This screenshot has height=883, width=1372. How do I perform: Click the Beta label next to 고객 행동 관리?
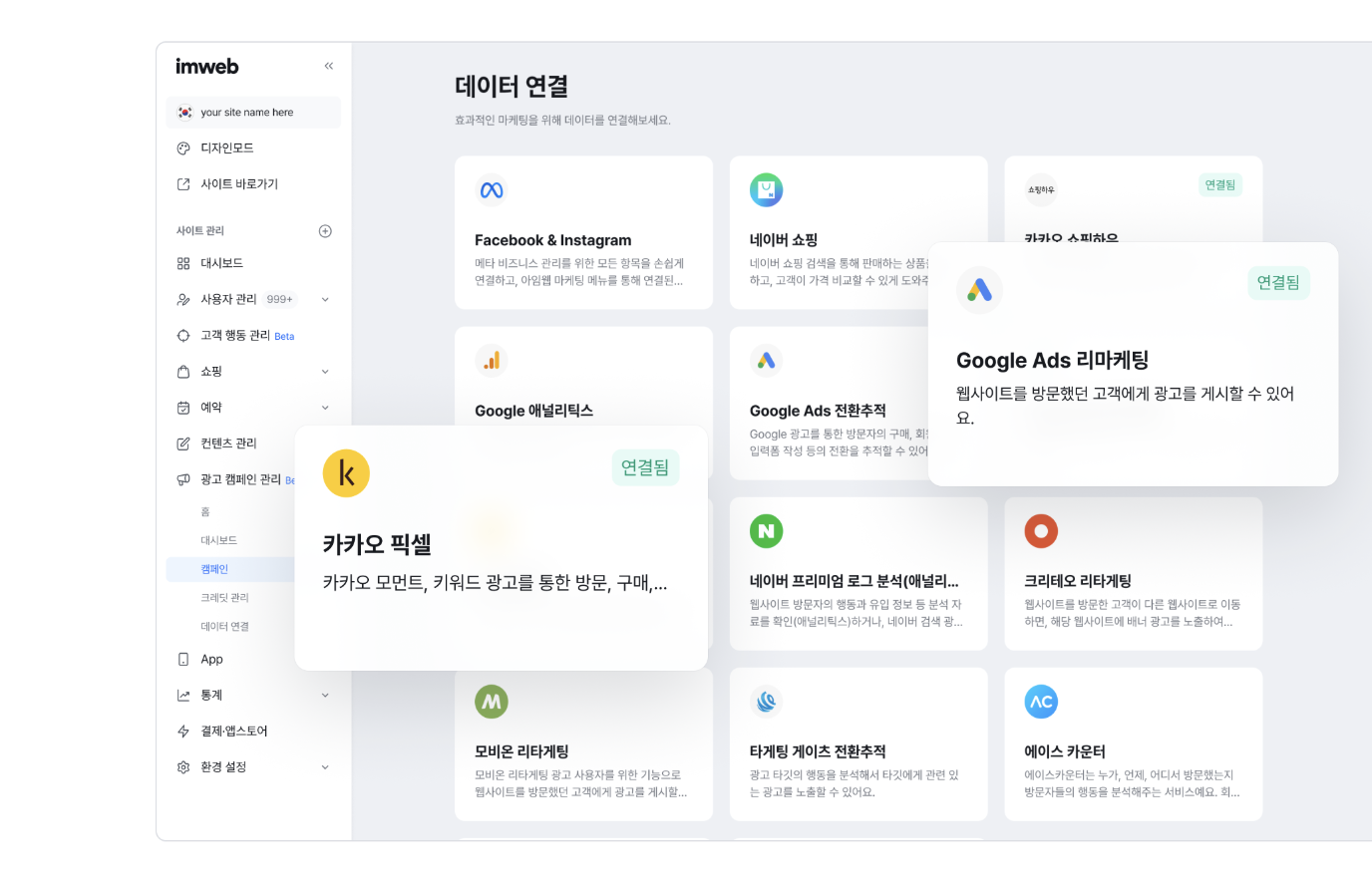click(284, 337)
